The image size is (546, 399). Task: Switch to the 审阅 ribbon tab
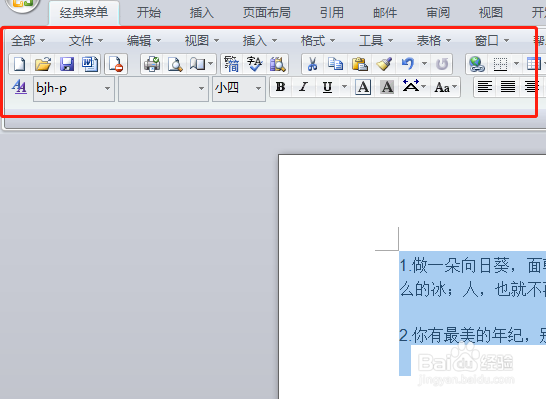pyautogui.click(x=438, y=13)
